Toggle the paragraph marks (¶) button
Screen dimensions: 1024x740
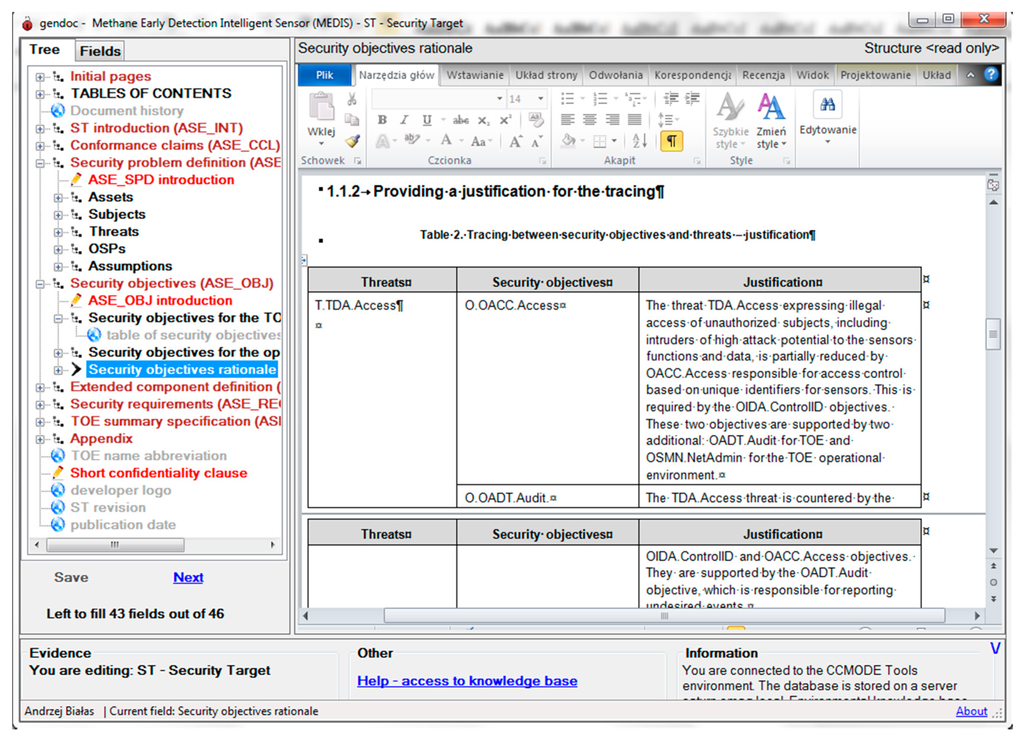click(x=671, y=141)
